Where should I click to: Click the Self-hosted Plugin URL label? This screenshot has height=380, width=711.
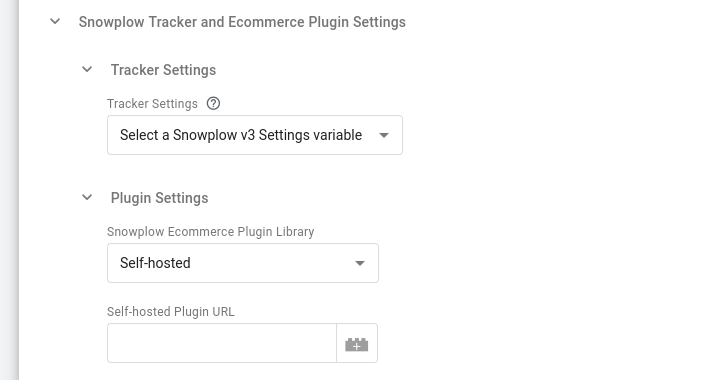coord(170,312)
